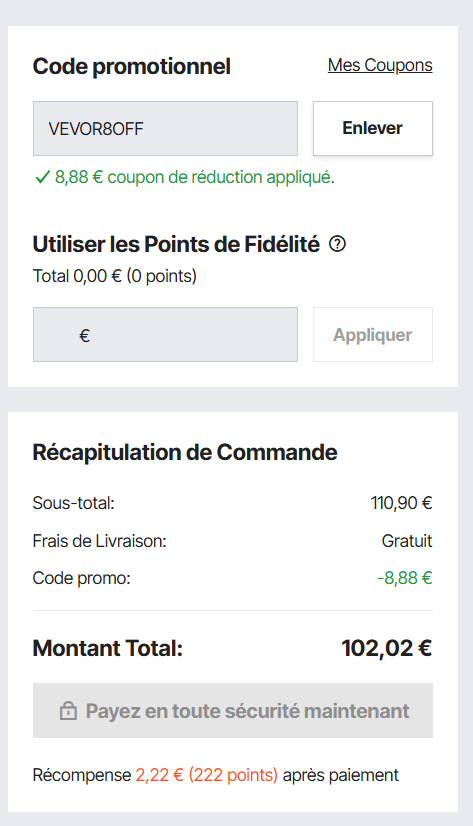The width and height of the screenshot is (473, 826).
Task: Remove the coupon with the Enlever button
Action: click(x=373, y=128)
